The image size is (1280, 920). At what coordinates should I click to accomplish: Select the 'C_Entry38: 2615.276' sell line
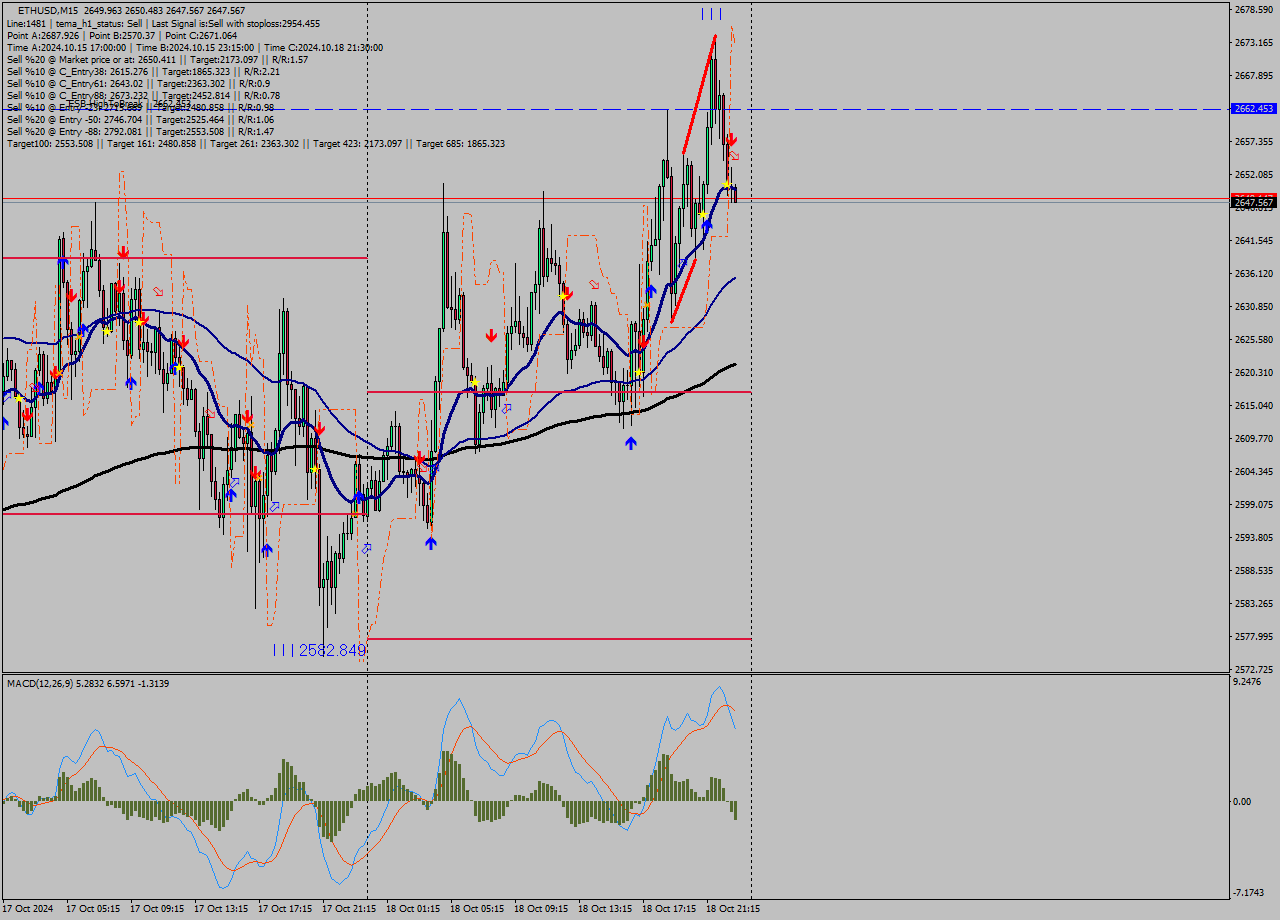coord(143,71)
